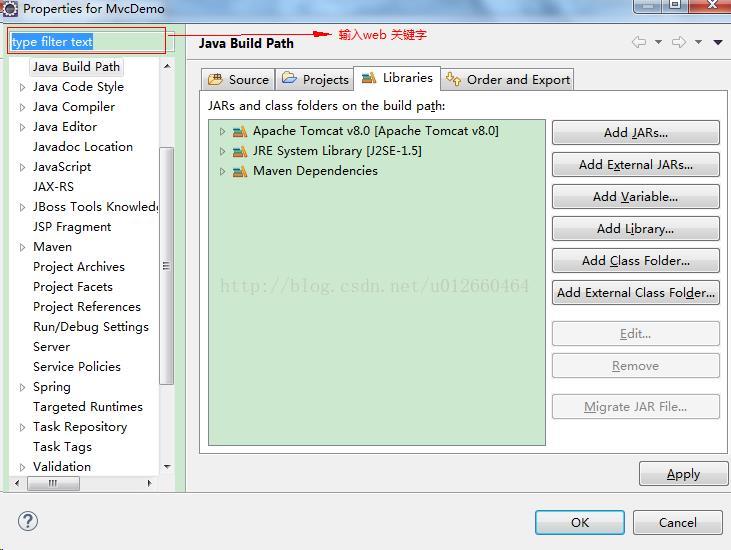Select JAX-RS in the tree
This screenshot has height=550, width=731.
[53, 187]
